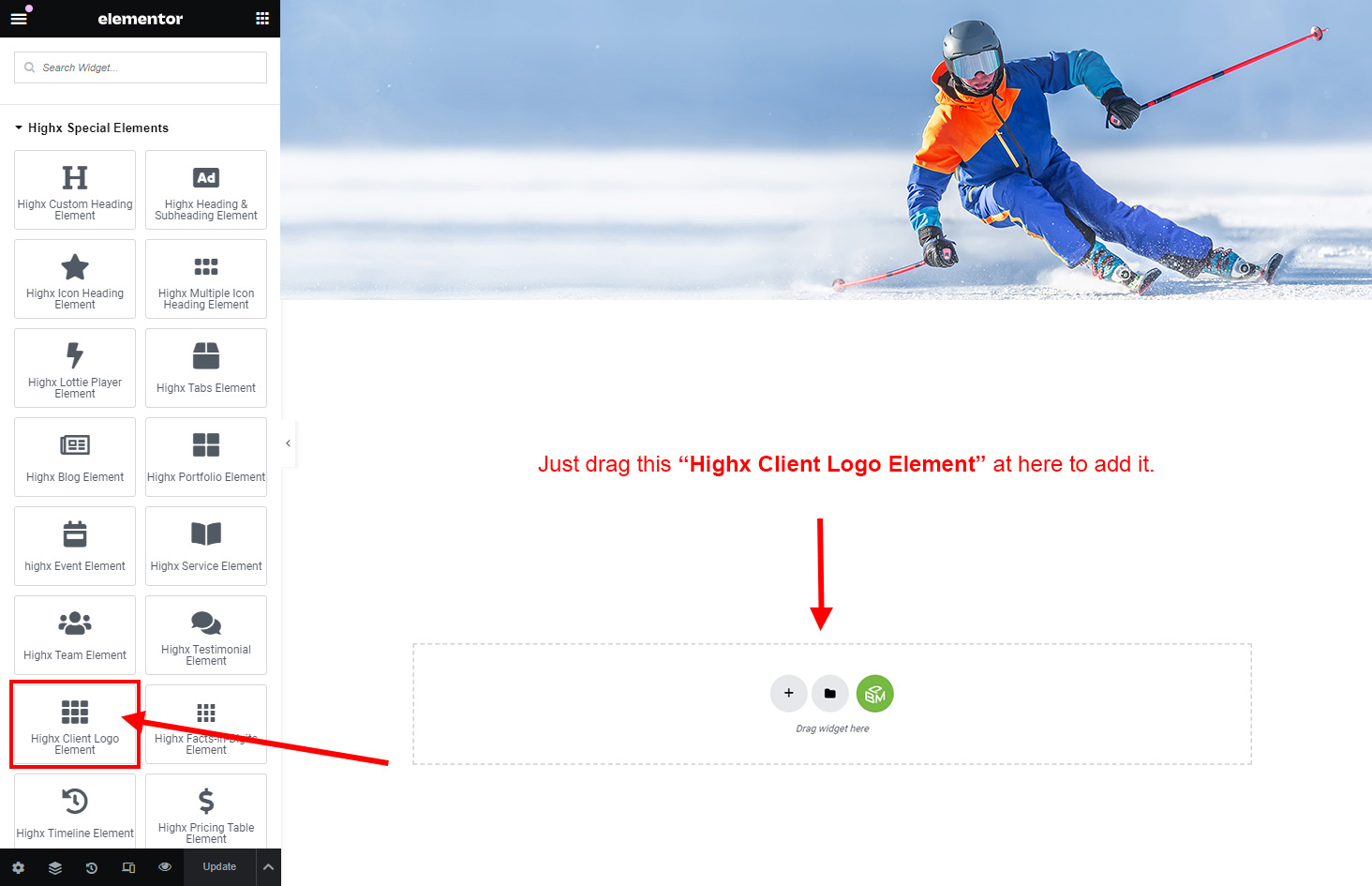The width and height of the screenshot is (1372, 886).
Task: Open the History panel icon
Action: [x=92, y=867]
